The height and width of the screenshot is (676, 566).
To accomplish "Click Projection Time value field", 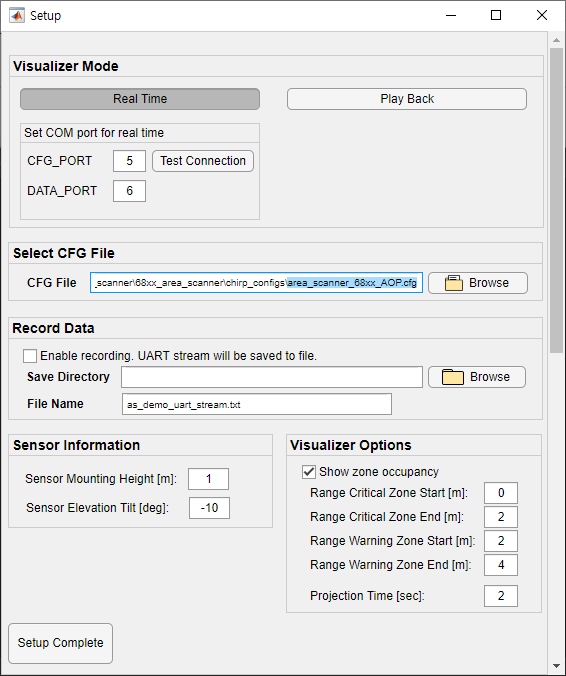I will [500, 596].
